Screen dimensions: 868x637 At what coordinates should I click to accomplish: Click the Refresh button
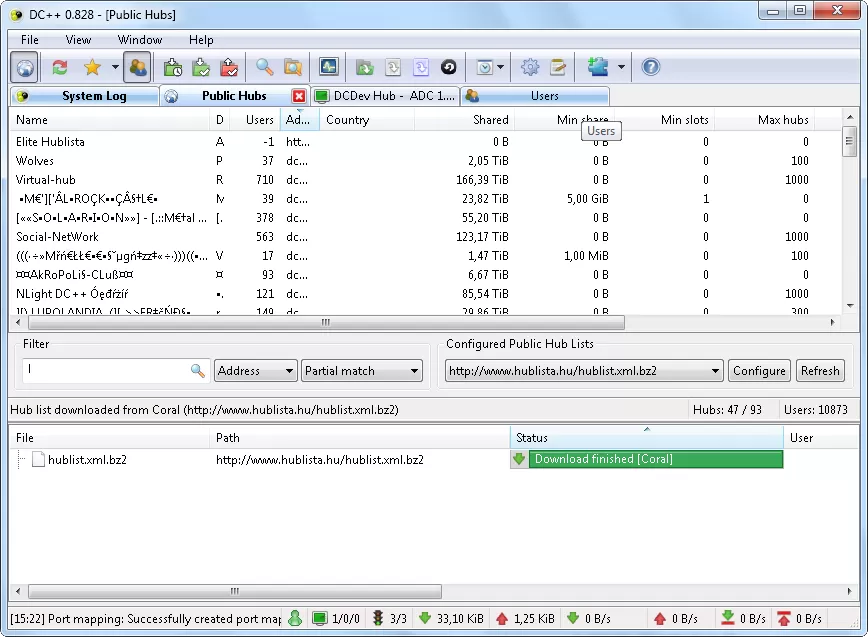(820, 370)
